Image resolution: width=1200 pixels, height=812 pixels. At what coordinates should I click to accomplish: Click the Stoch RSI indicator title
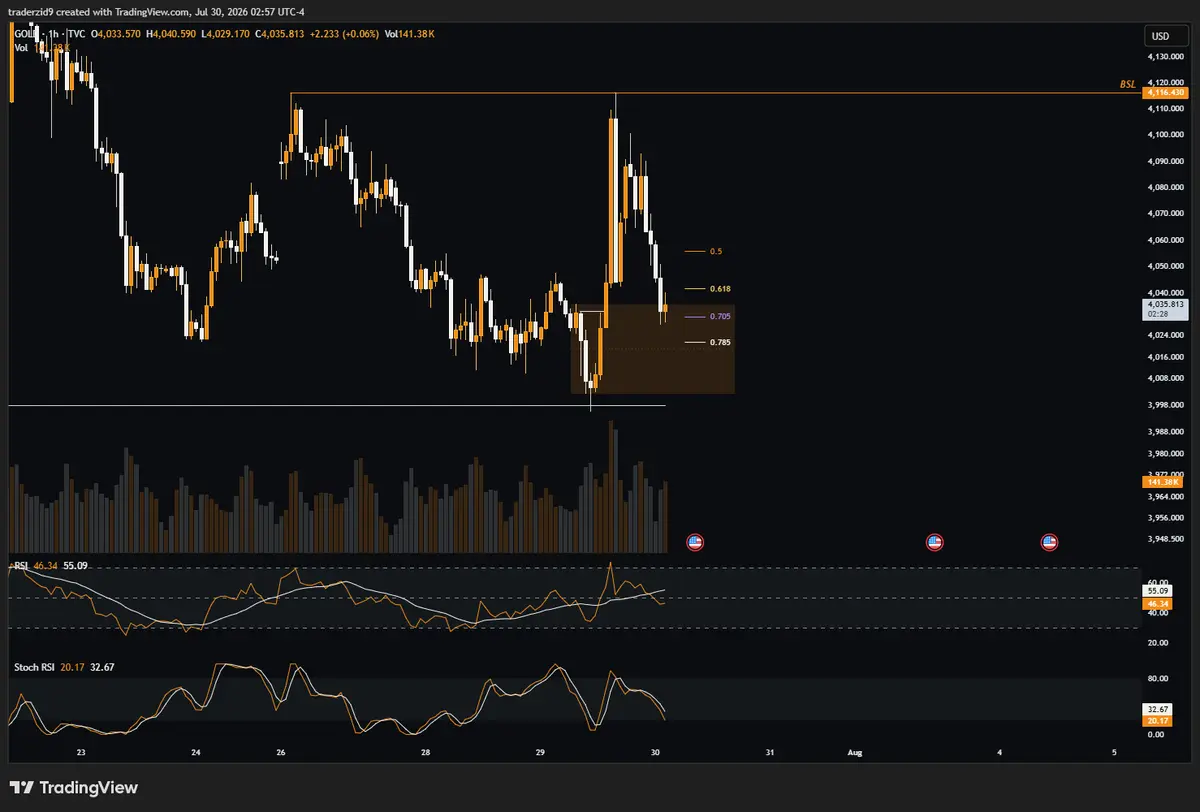33,666
